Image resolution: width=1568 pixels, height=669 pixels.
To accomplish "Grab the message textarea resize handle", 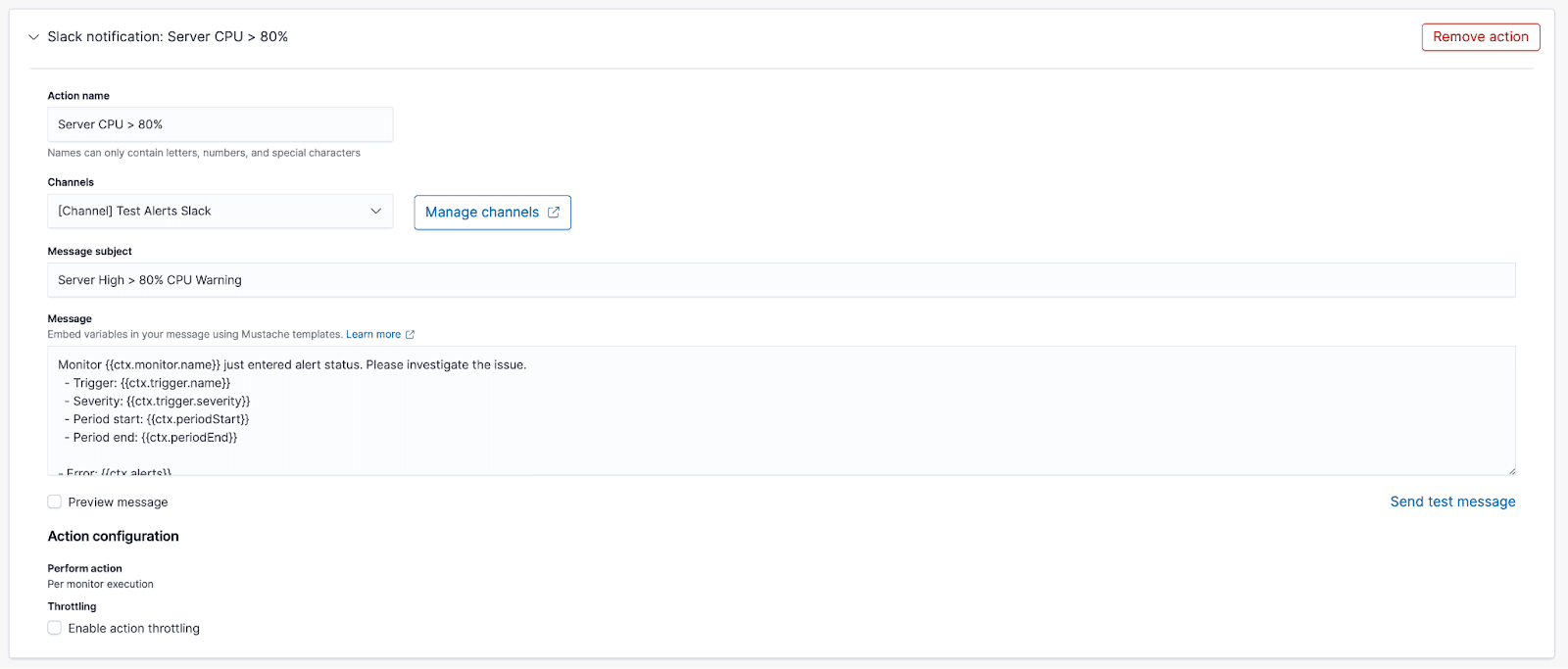I will tap(1510, 470).
